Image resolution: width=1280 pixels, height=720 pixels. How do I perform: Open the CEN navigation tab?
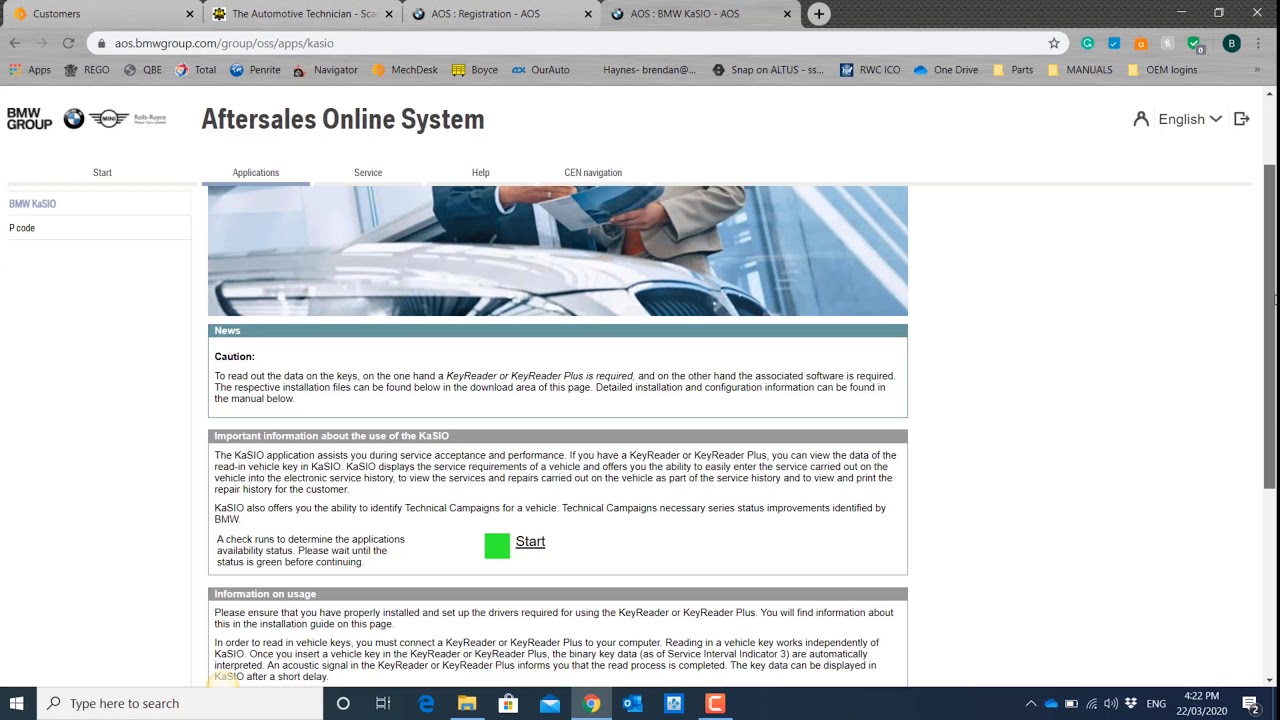593,173
